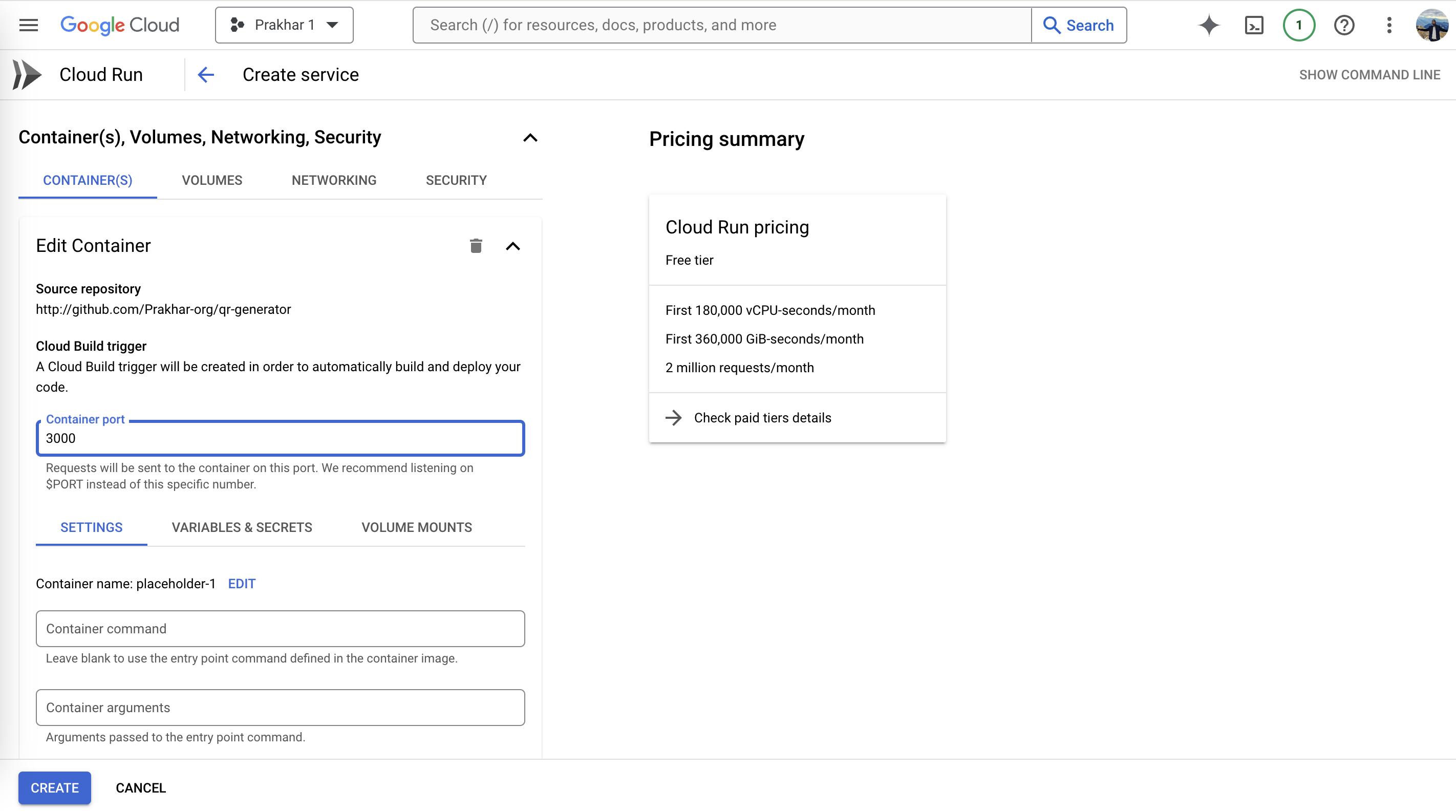Open the notifications badge showing 1
1456x812 pixels.
pyautogui.click(x=1298, y=25)
